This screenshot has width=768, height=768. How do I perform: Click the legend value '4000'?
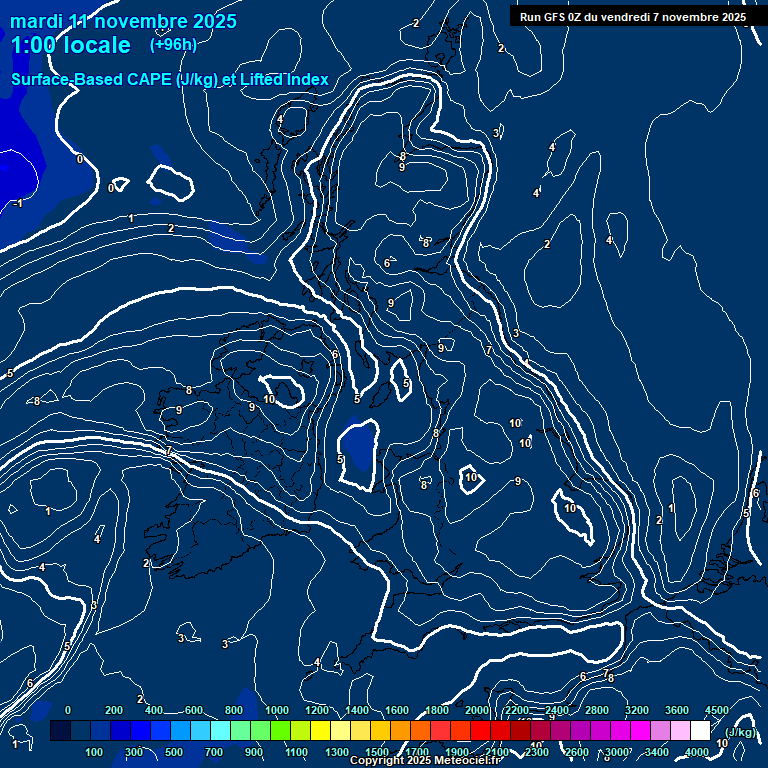696,752
